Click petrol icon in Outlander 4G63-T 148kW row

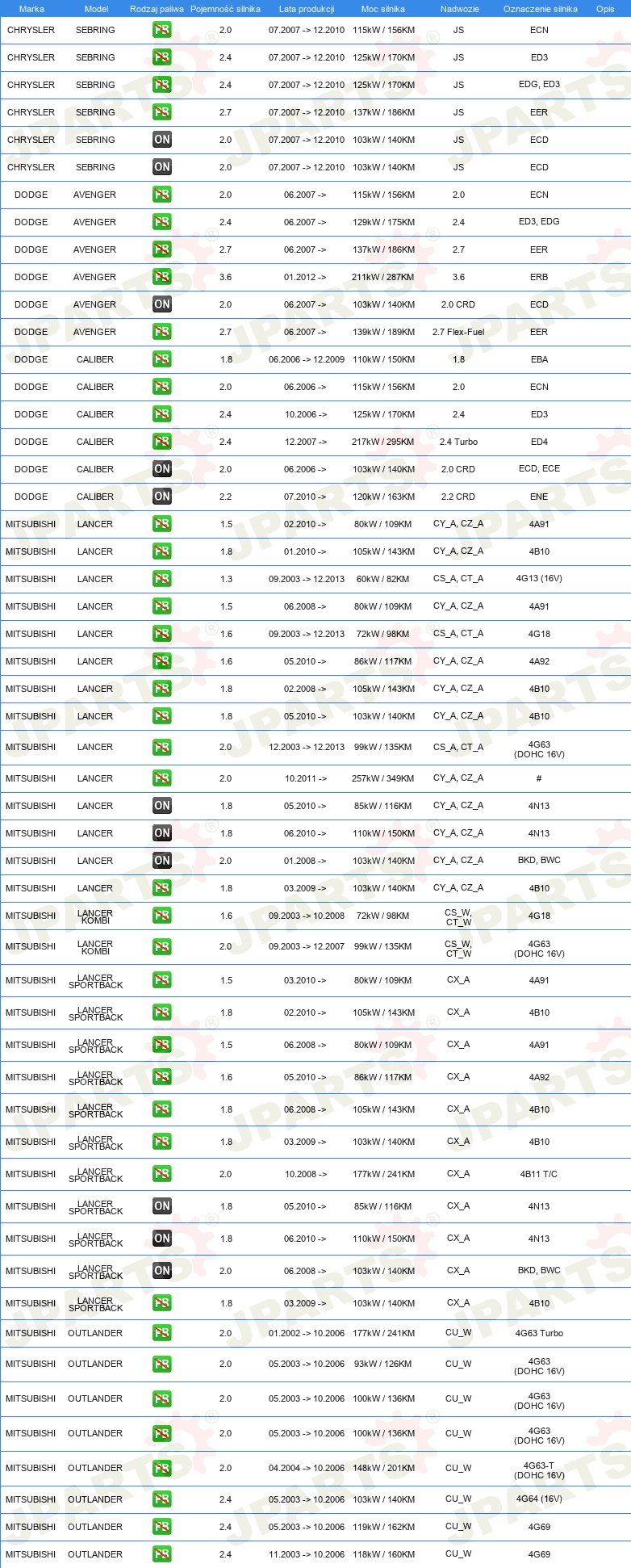162,1468
